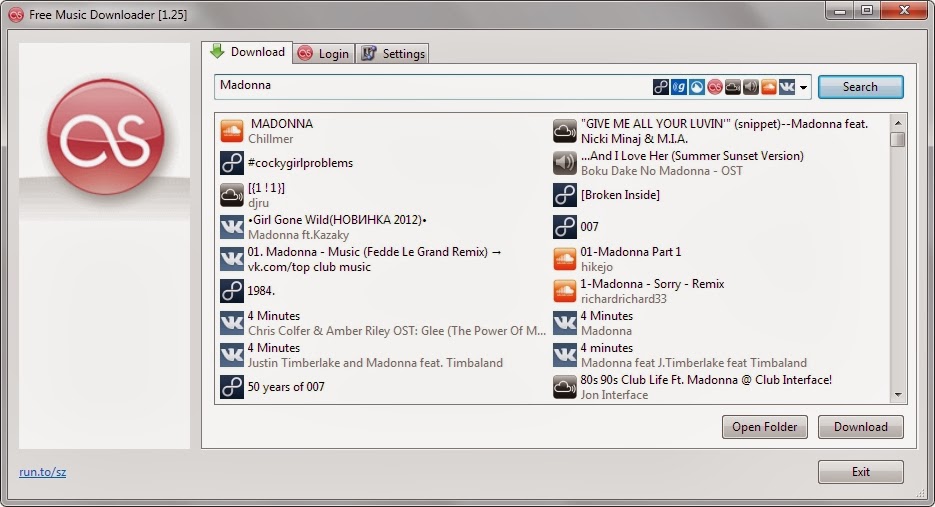935x507 pixels.
Task: Open the music sources dropdown arrow
Action: [803, 88]
